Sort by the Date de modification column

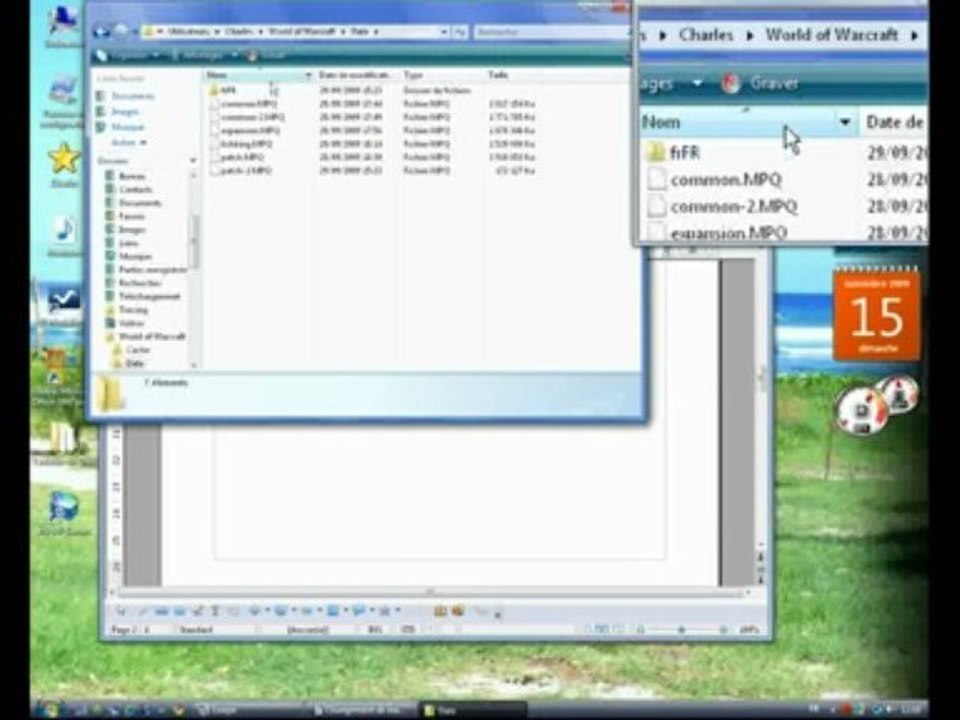(357, 75)
